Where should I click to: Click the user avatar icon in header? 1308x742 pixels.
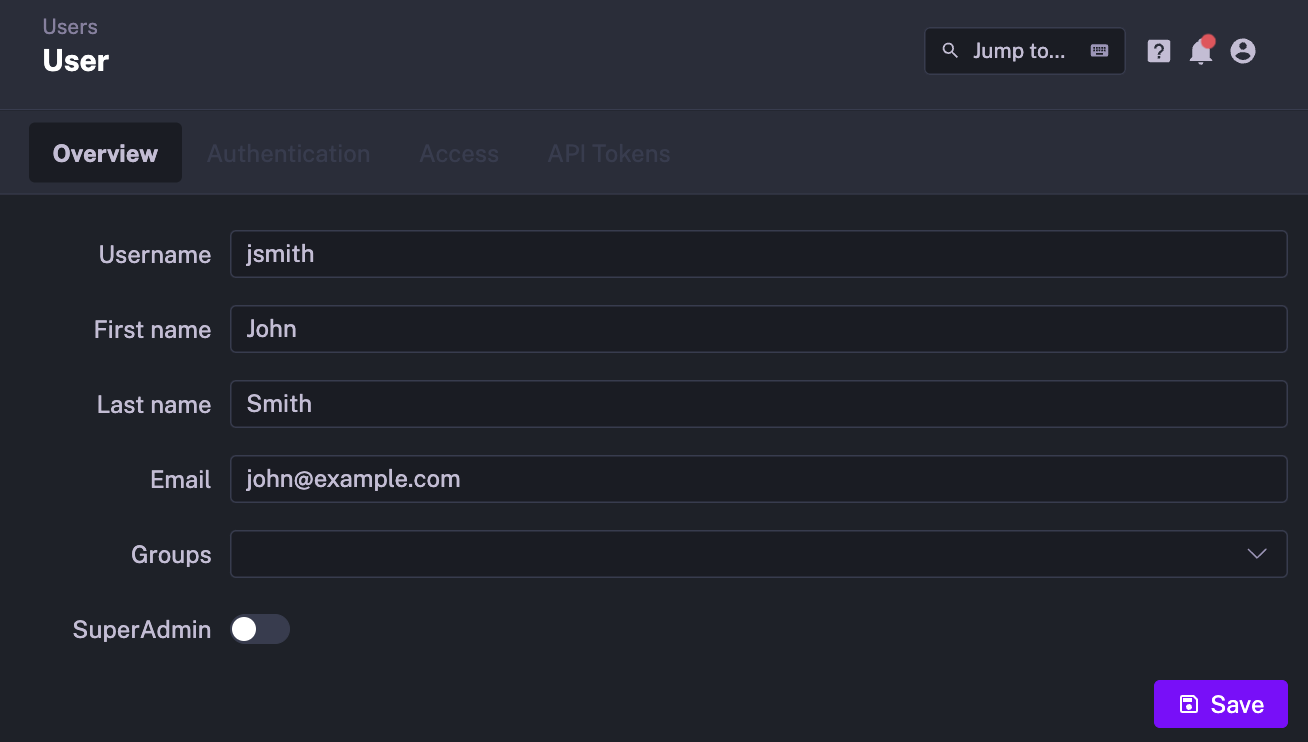coord(1242,50)
